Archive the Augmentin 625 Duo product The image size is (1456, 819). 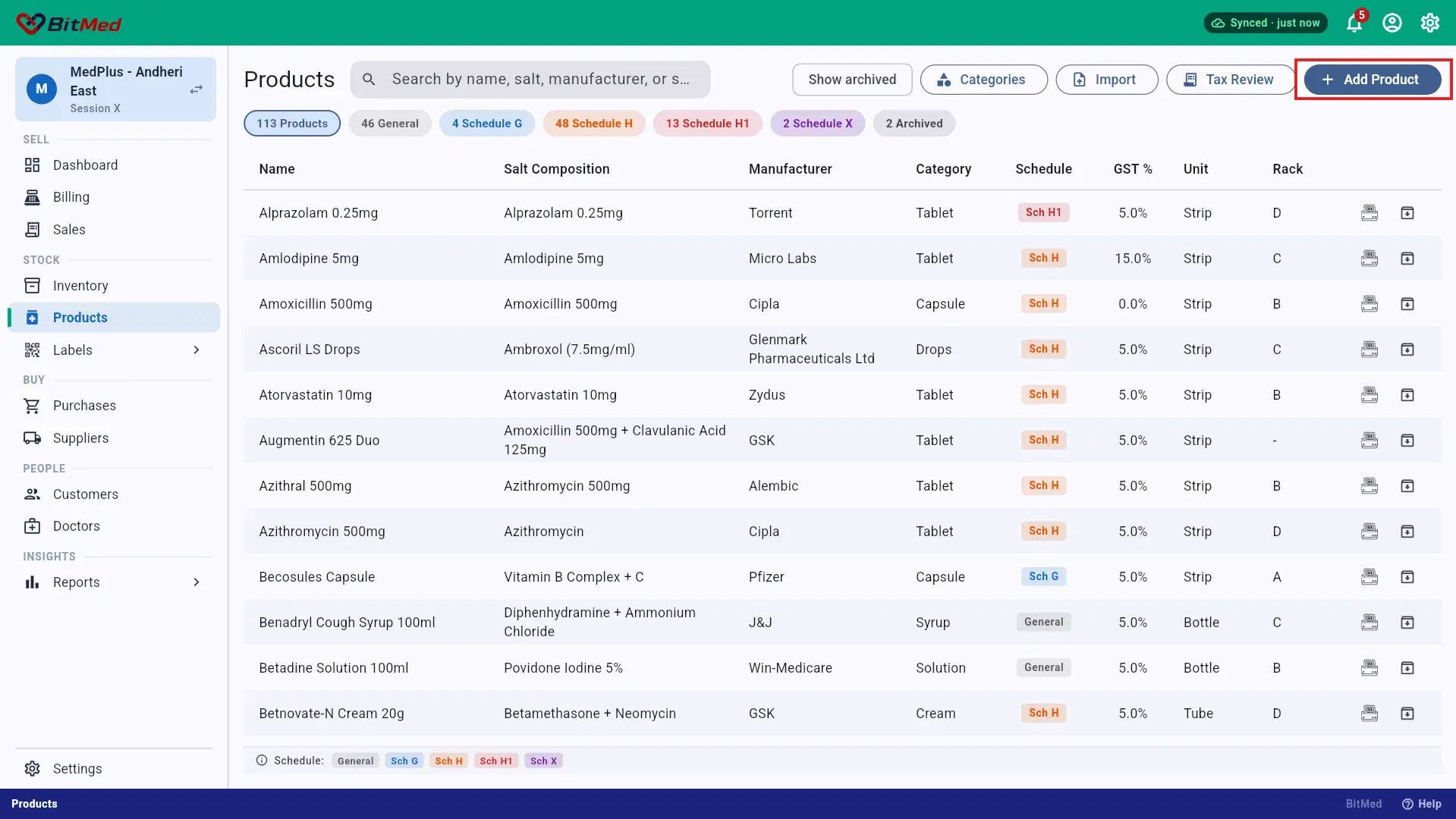(1407, 441)
